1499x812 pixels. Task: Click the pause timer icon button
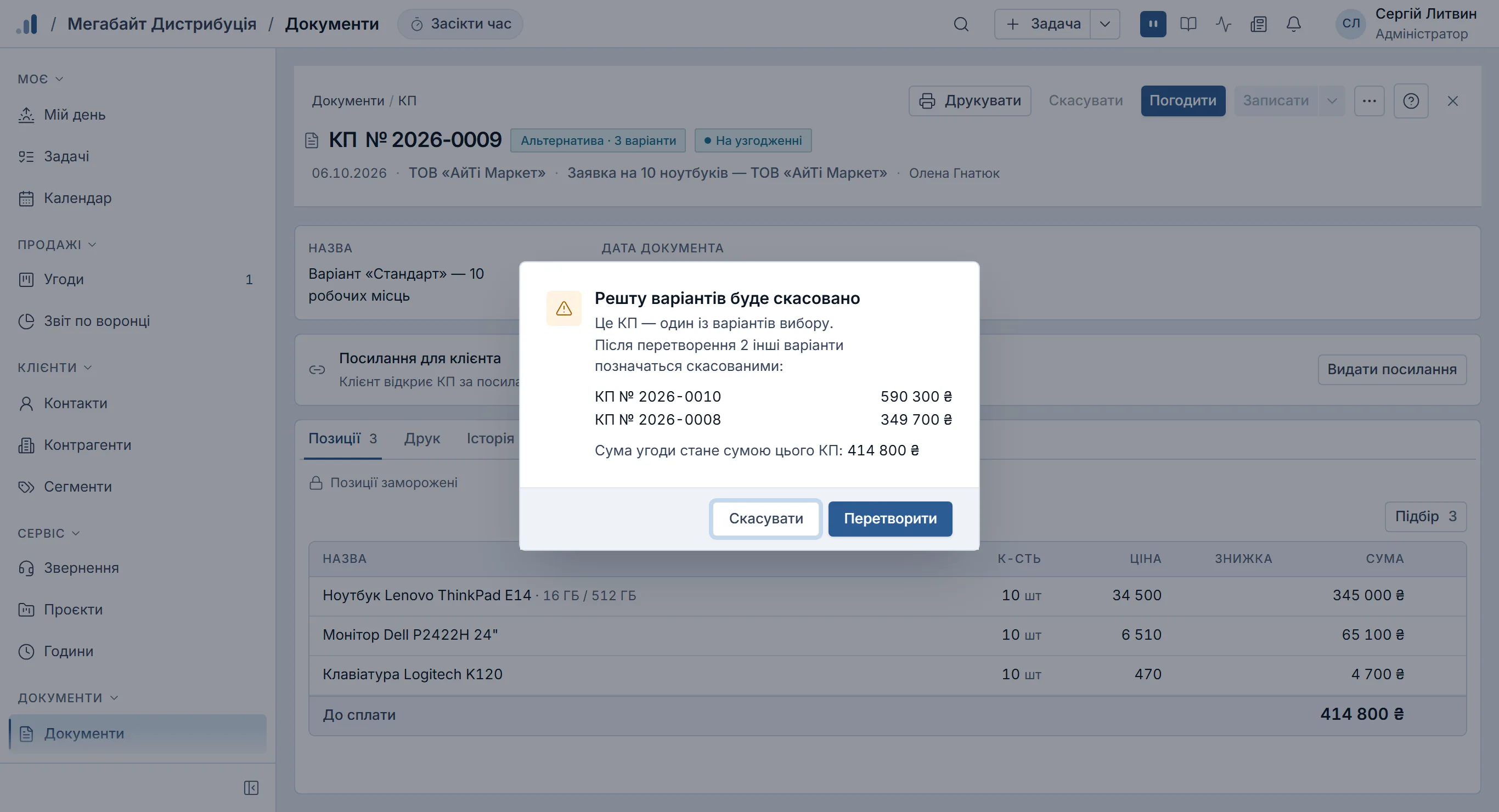pos(1153,24)
